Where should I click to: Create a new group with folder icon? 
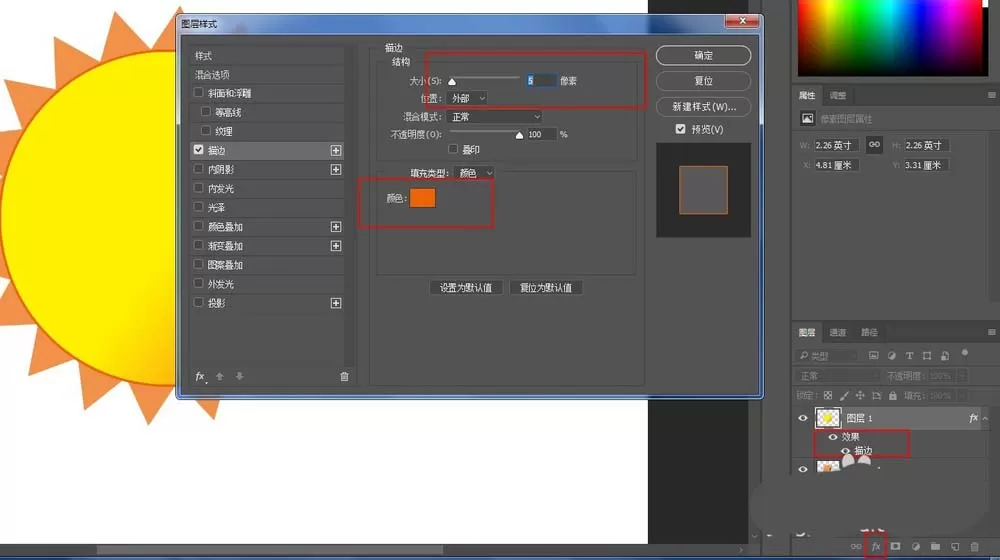pyautogui.click(x=935, y=547)
